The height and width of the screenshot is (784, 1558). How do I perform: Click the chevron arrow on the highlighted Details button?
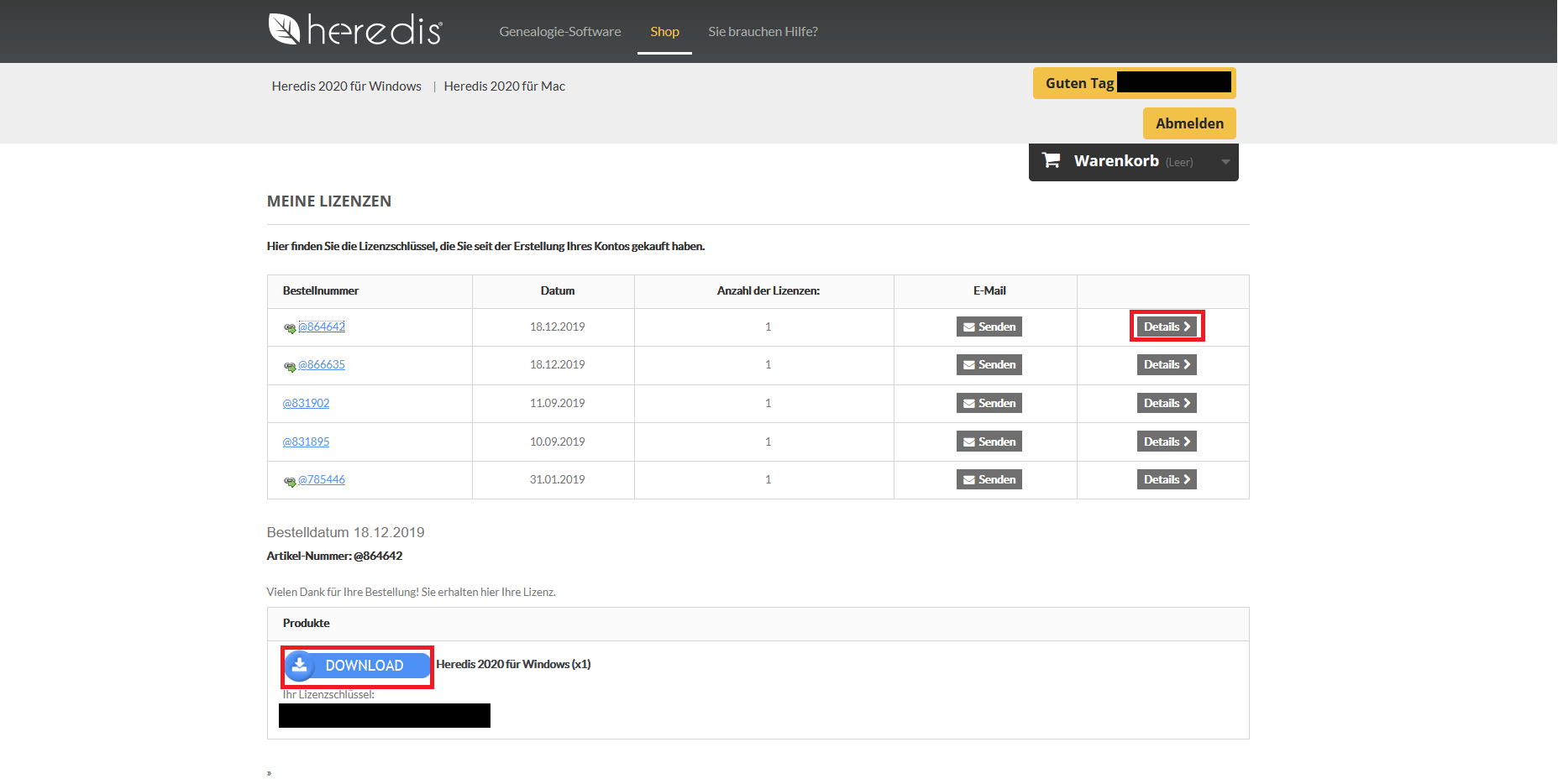[x=1187, y=327]
